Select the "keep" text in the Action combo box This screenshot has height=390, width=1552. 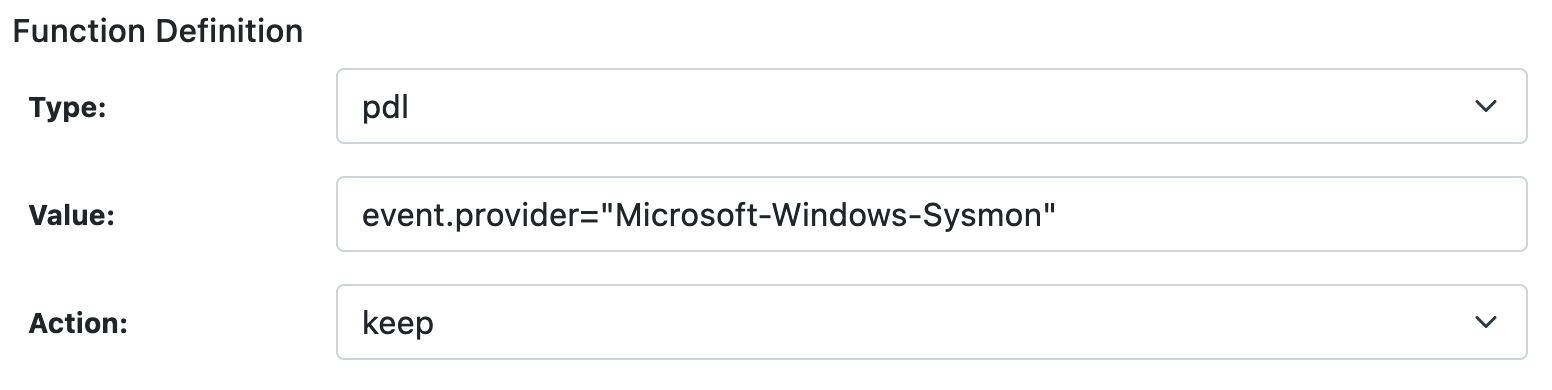pyautogui.click(x=398, y=323)
